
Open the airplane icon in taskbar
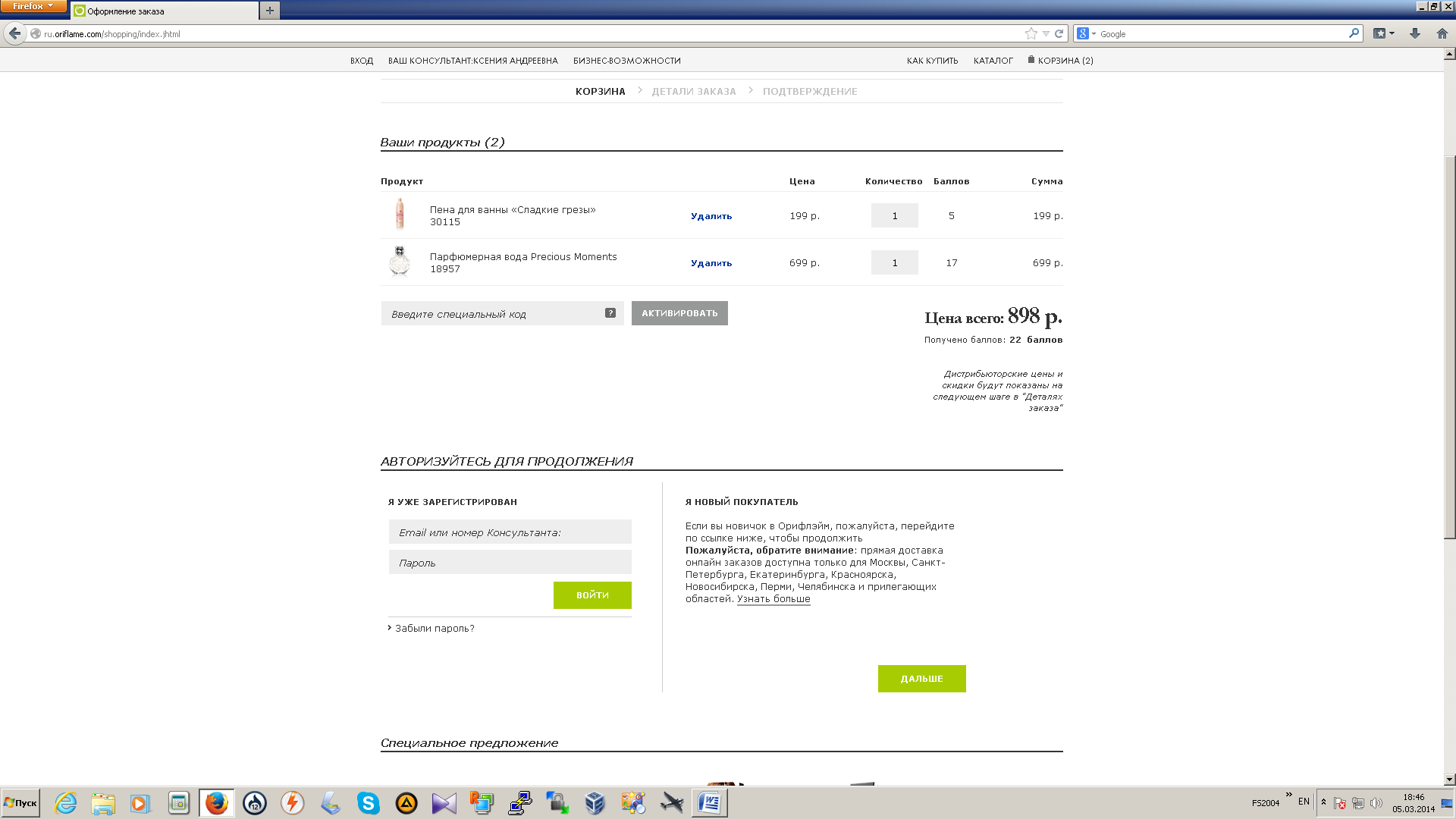coord(671,802)
